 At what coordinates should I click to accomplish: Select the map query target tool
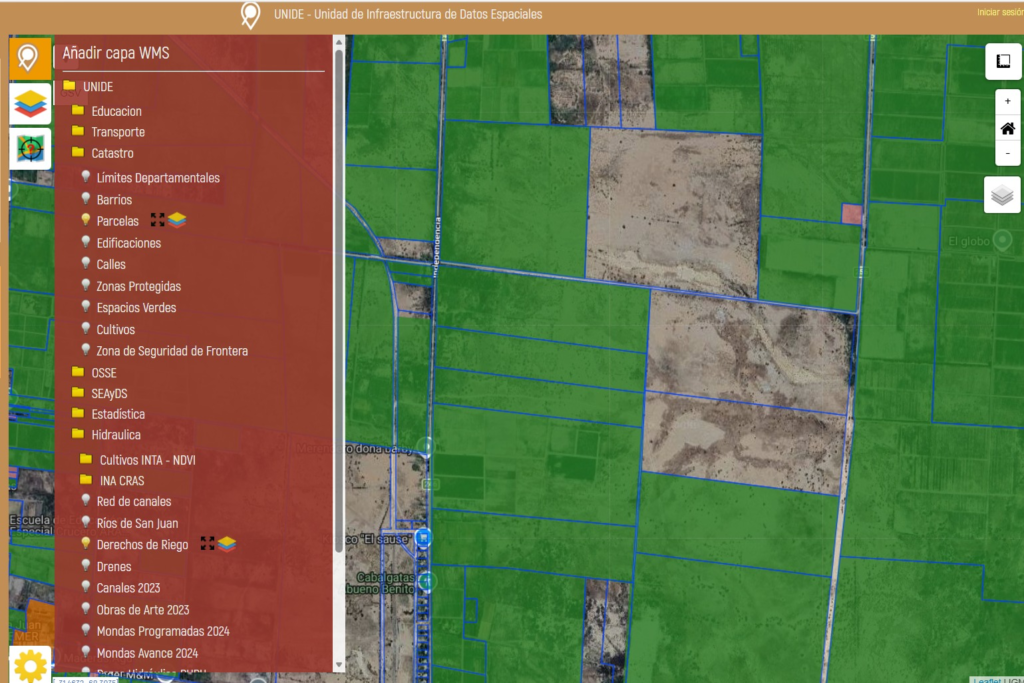tap(30, 149)
